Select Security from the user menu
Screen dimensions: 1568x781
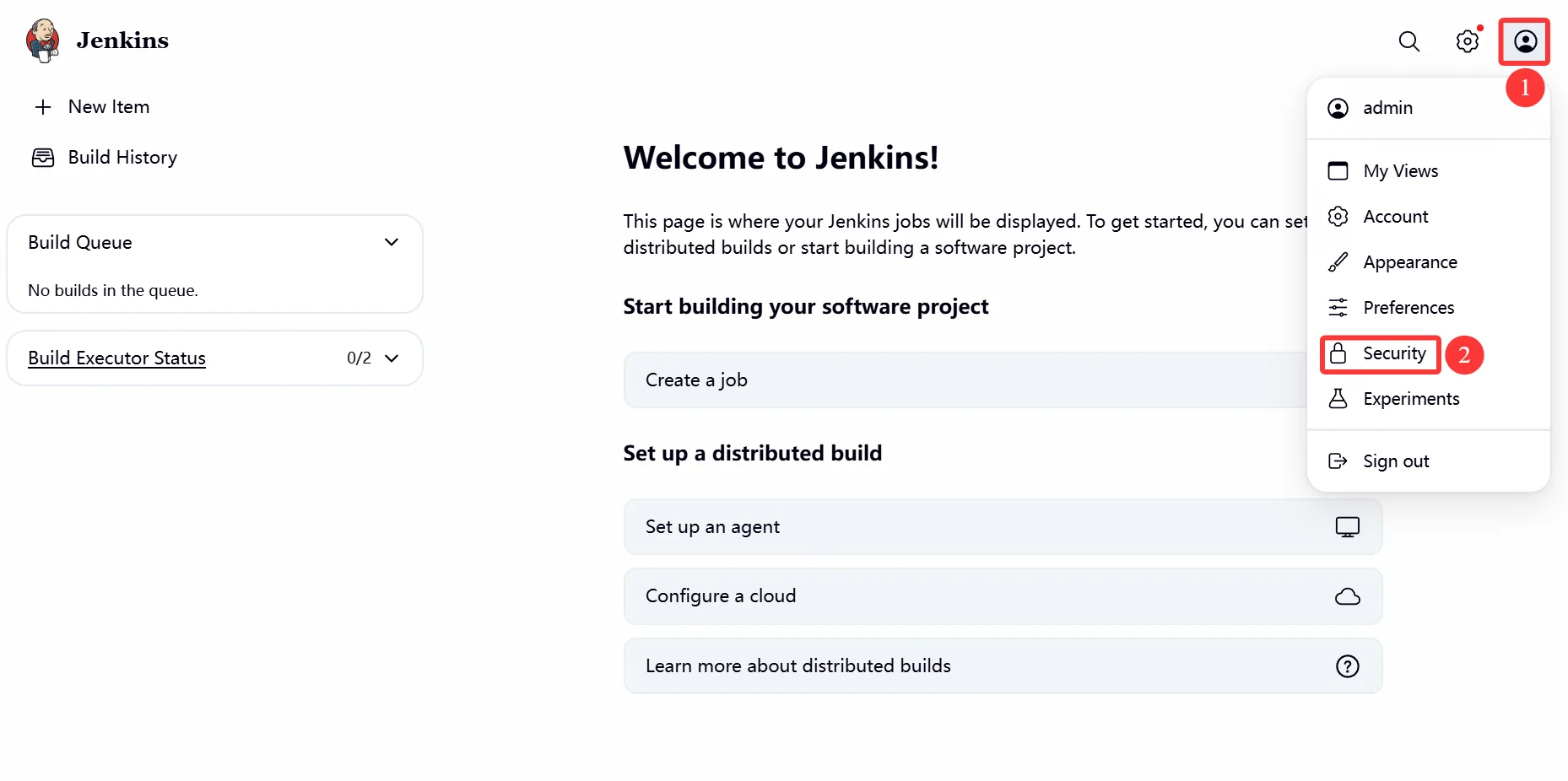pyautogui.click(x=1393, y=353)
